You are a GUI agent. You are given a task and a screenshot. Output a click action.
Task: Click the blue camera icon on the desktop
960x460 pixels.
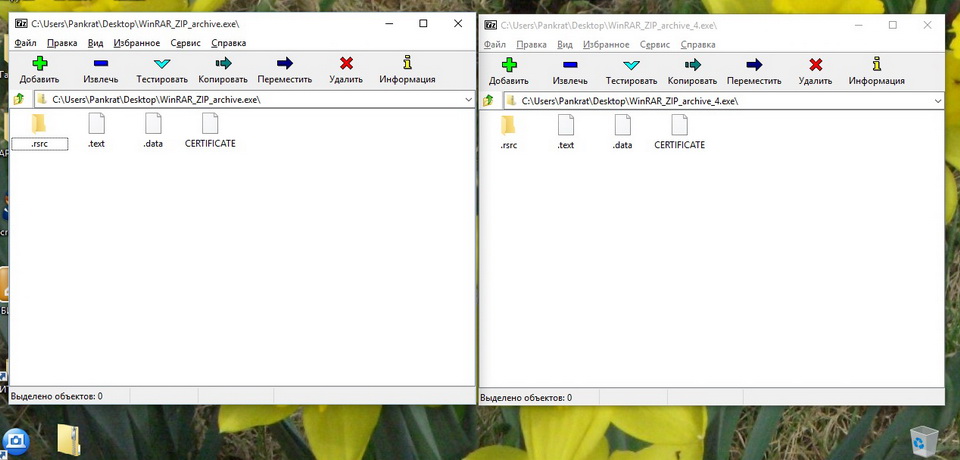(x=15, y=440)
